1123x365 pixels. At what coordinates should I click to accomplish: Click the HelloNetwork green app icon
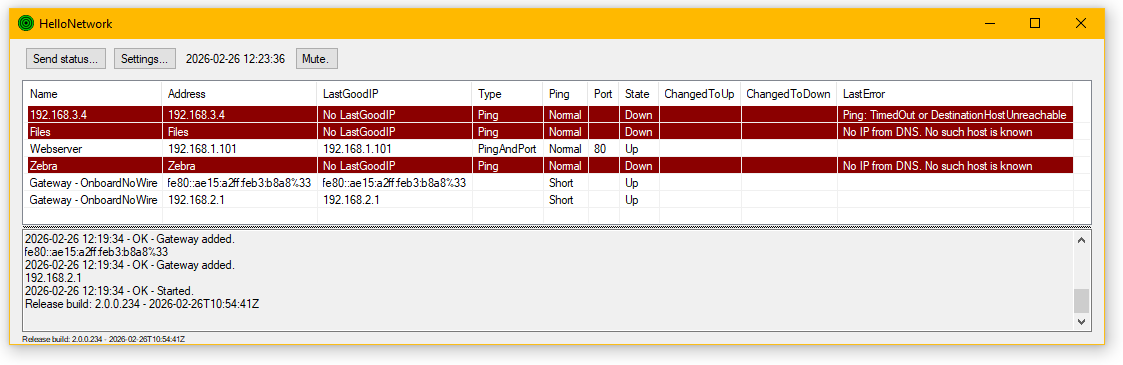tap(26, 24)
